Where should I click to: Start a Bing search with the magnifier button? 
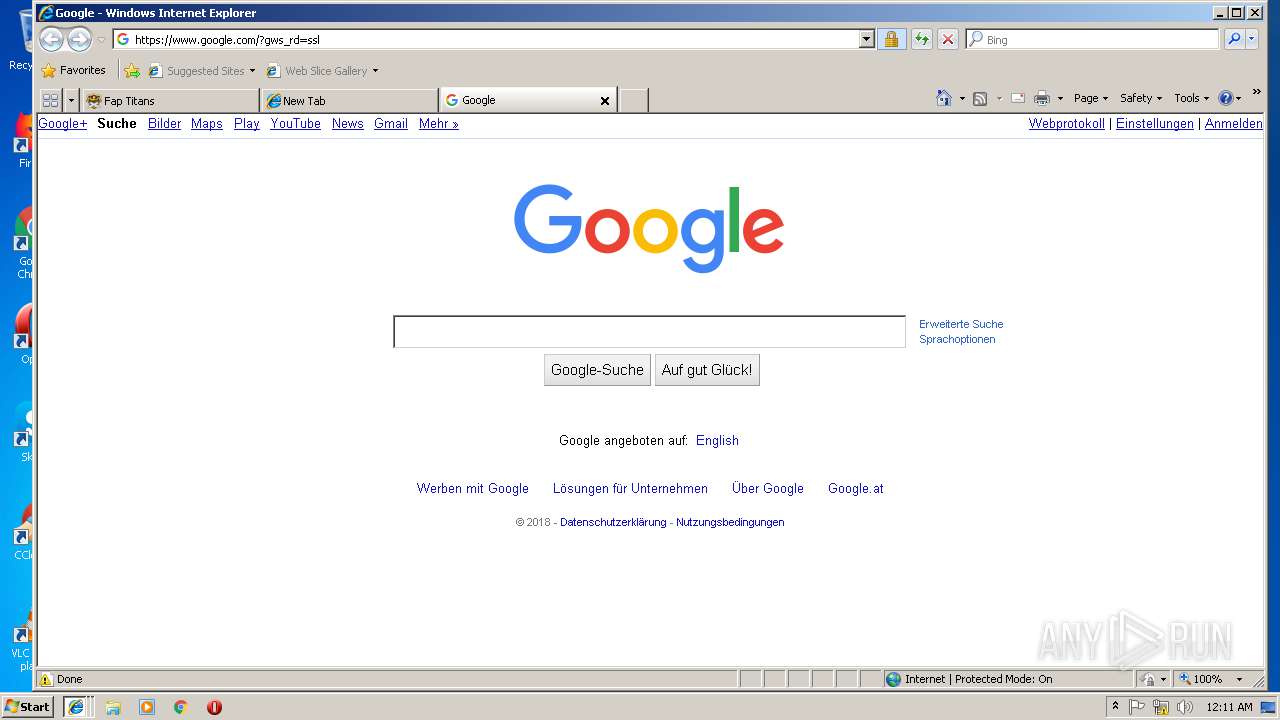pos(1234,39)
